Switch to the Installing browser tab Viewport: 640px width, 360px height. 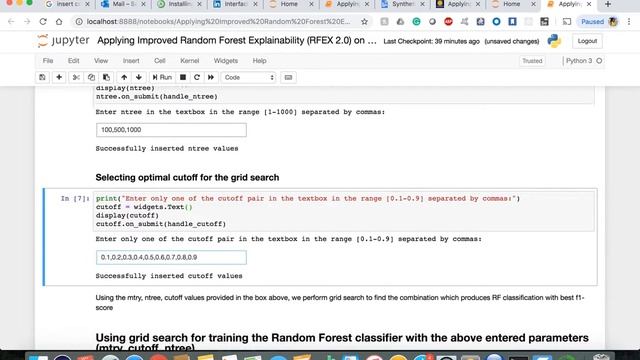tap(180, 4)
